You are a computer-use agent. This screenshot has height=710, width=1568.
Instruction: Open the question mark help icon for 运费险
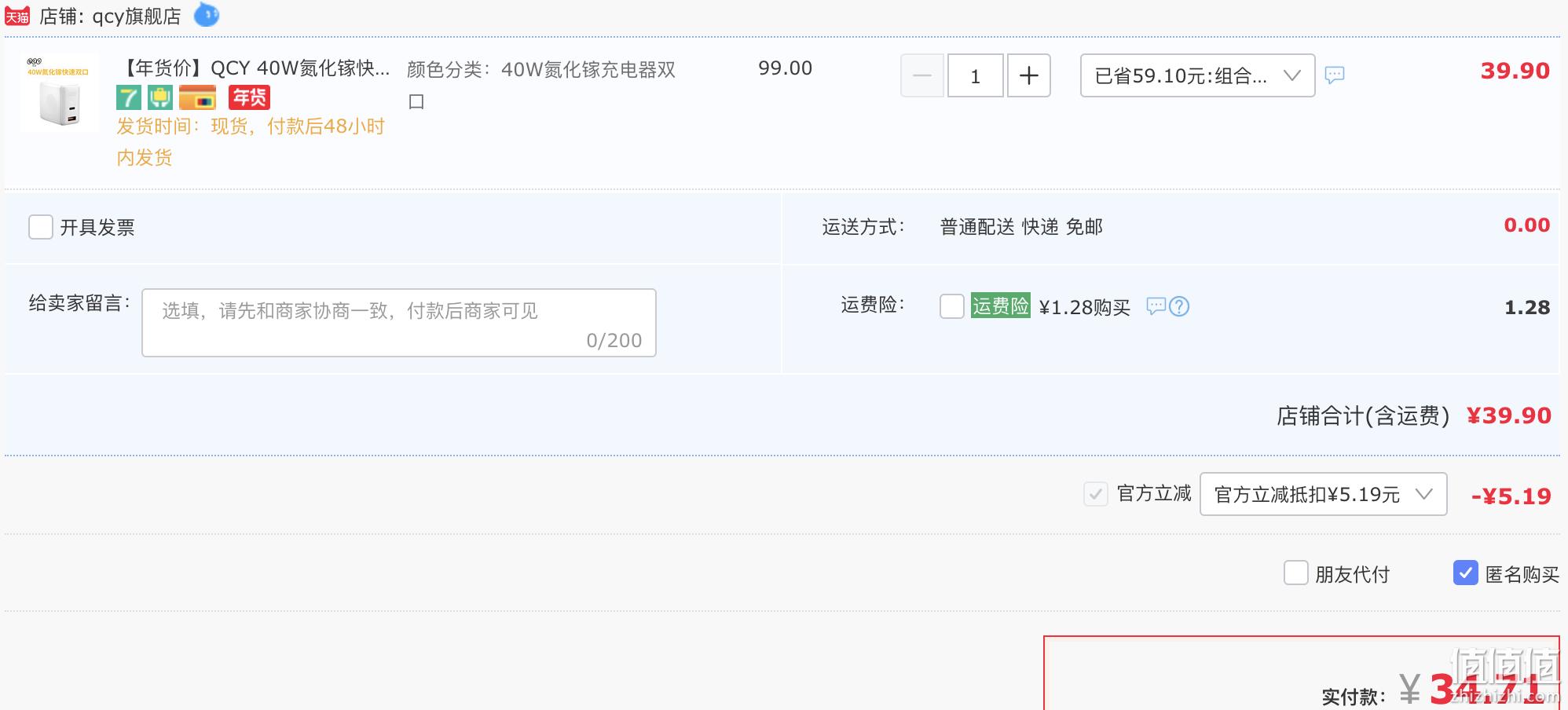(1179, 306)
